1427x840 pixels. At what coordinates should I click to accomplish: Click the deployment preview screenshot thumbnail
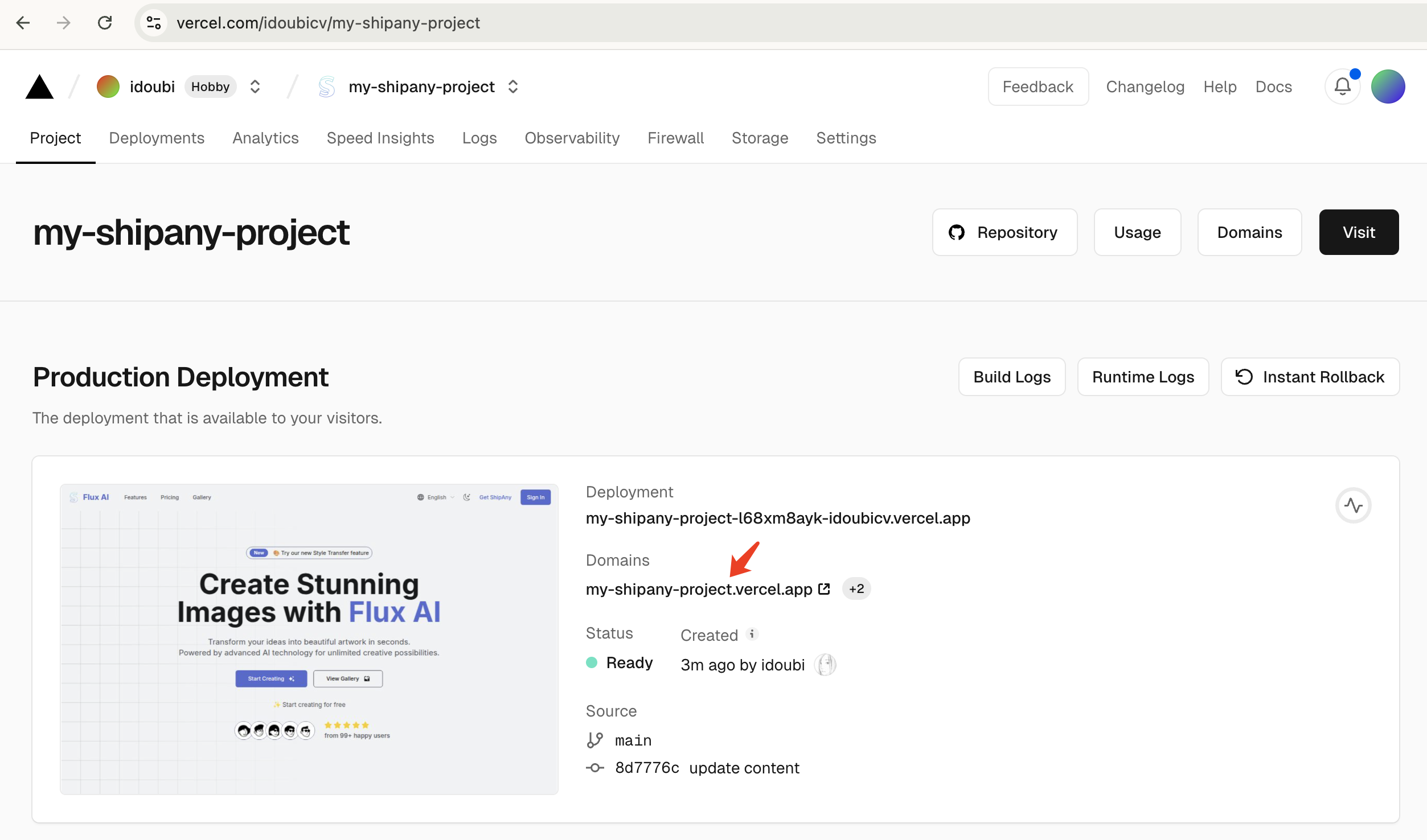point(309,639)
